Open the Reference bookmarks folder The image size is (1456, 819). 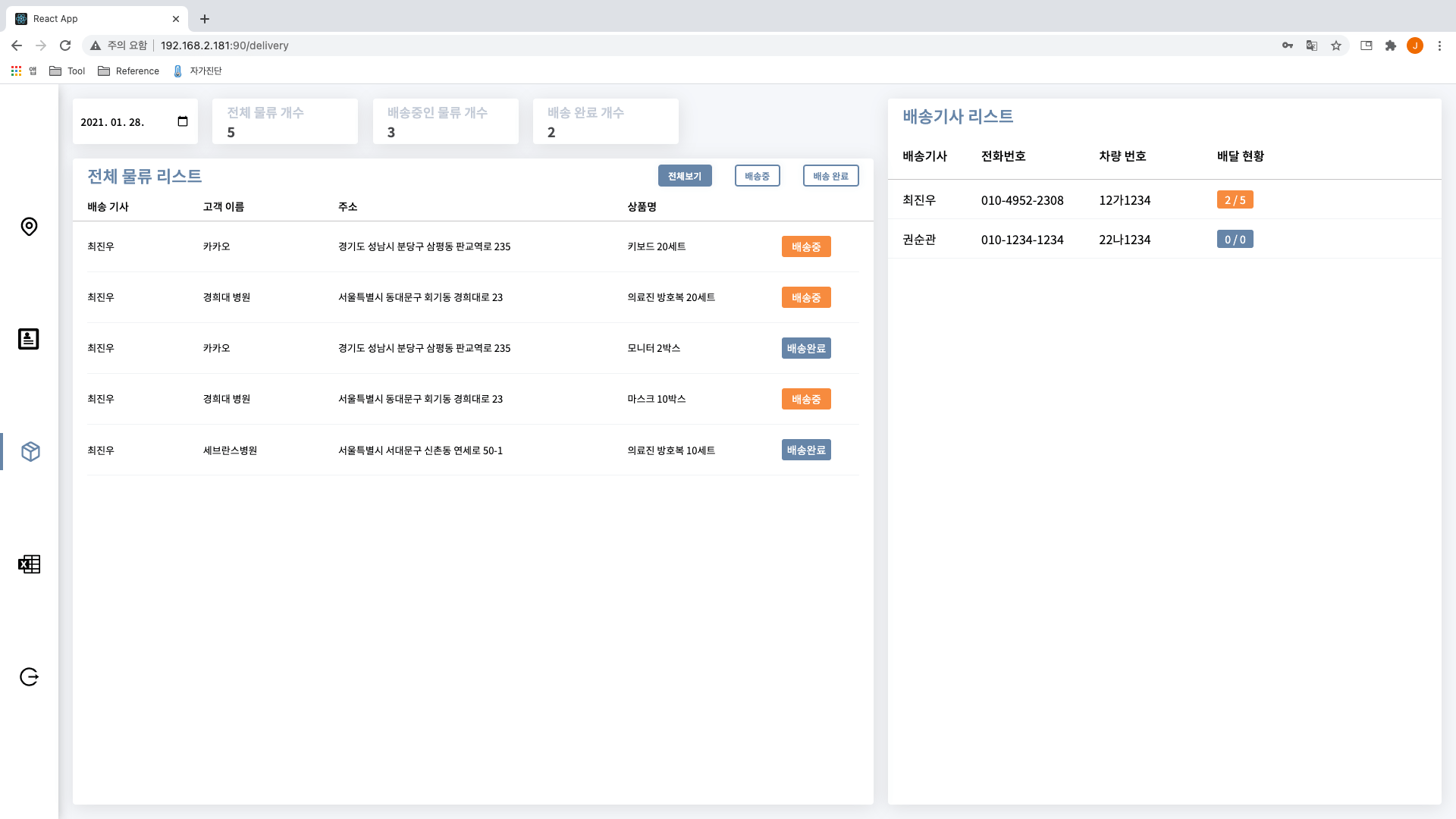tap(129, 71)
